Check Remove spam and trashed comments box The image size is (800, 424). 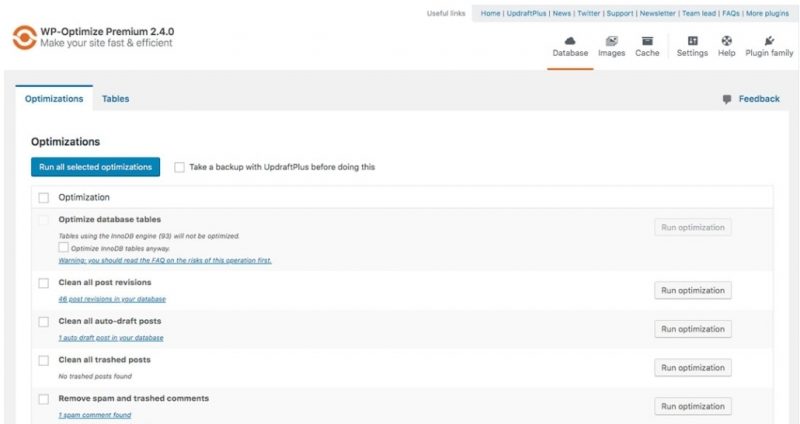coord(43,399)
